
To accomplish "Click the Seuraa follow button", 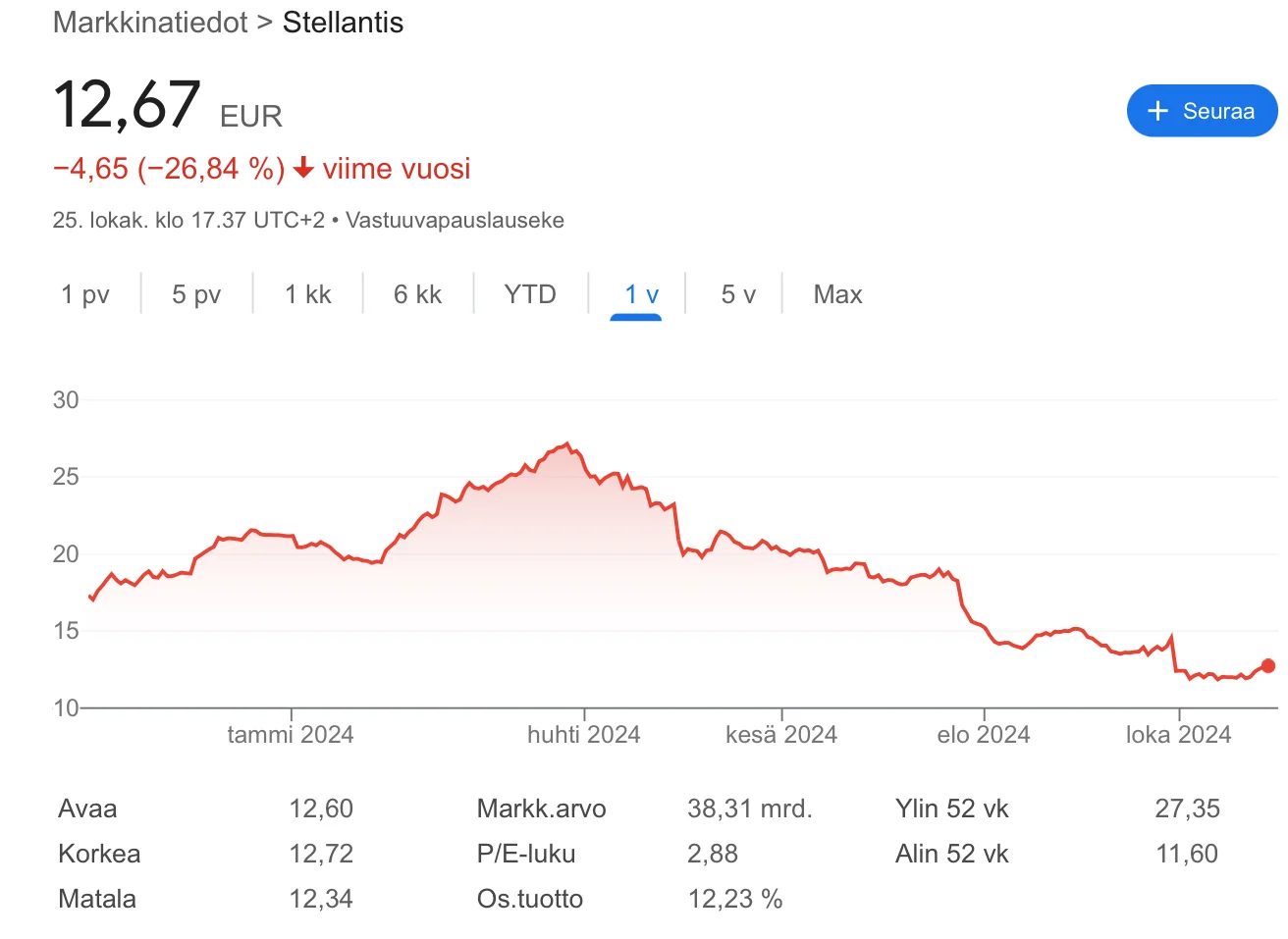I will pos(1202,111).
